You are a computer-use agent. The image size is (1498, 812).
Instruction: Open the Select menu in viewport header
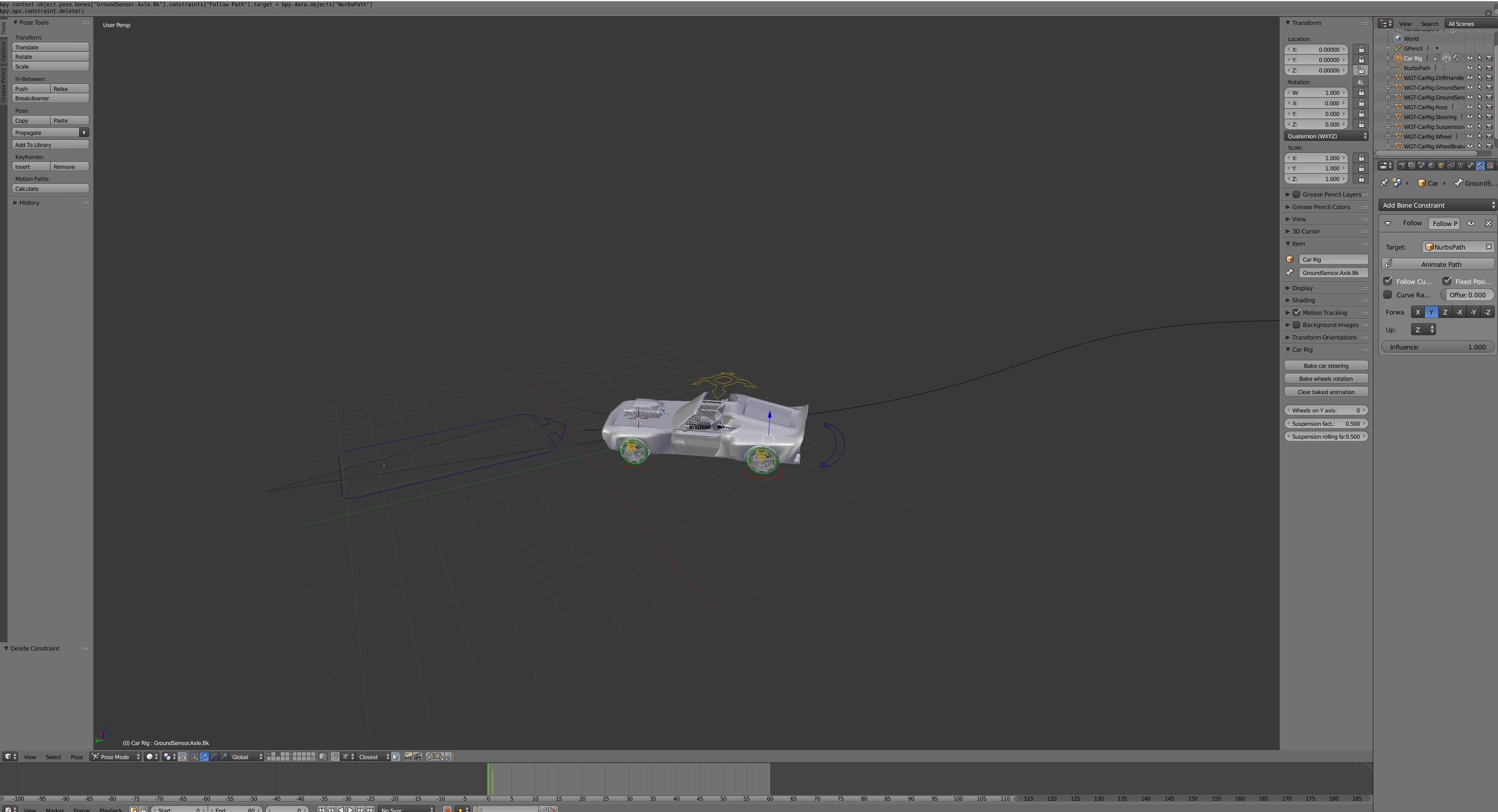click(53, 757)
